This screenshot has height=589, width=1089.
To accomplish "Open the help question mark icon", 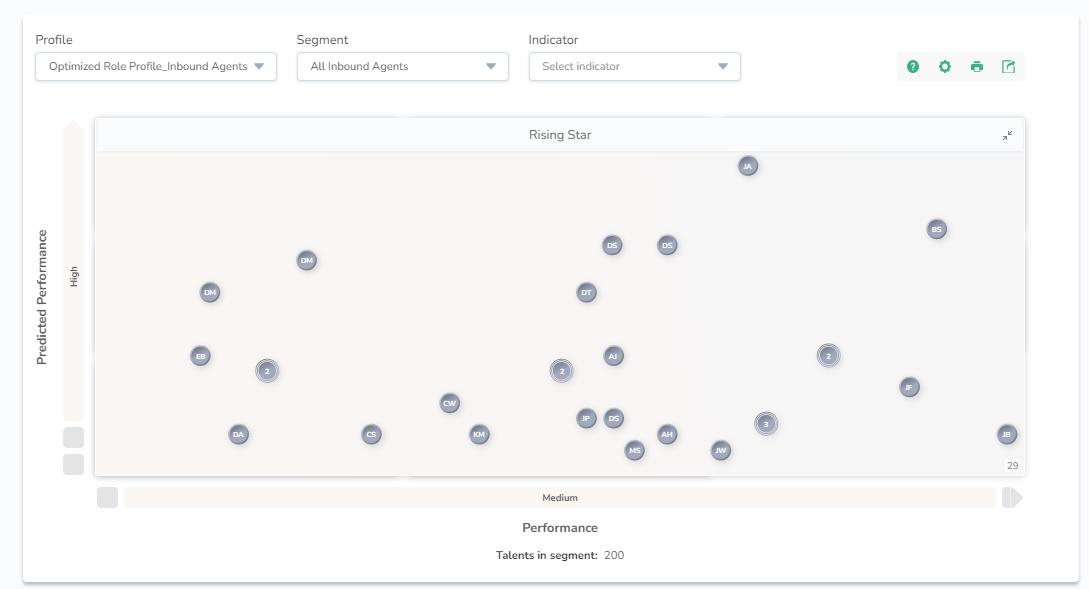I will point(913,67).
